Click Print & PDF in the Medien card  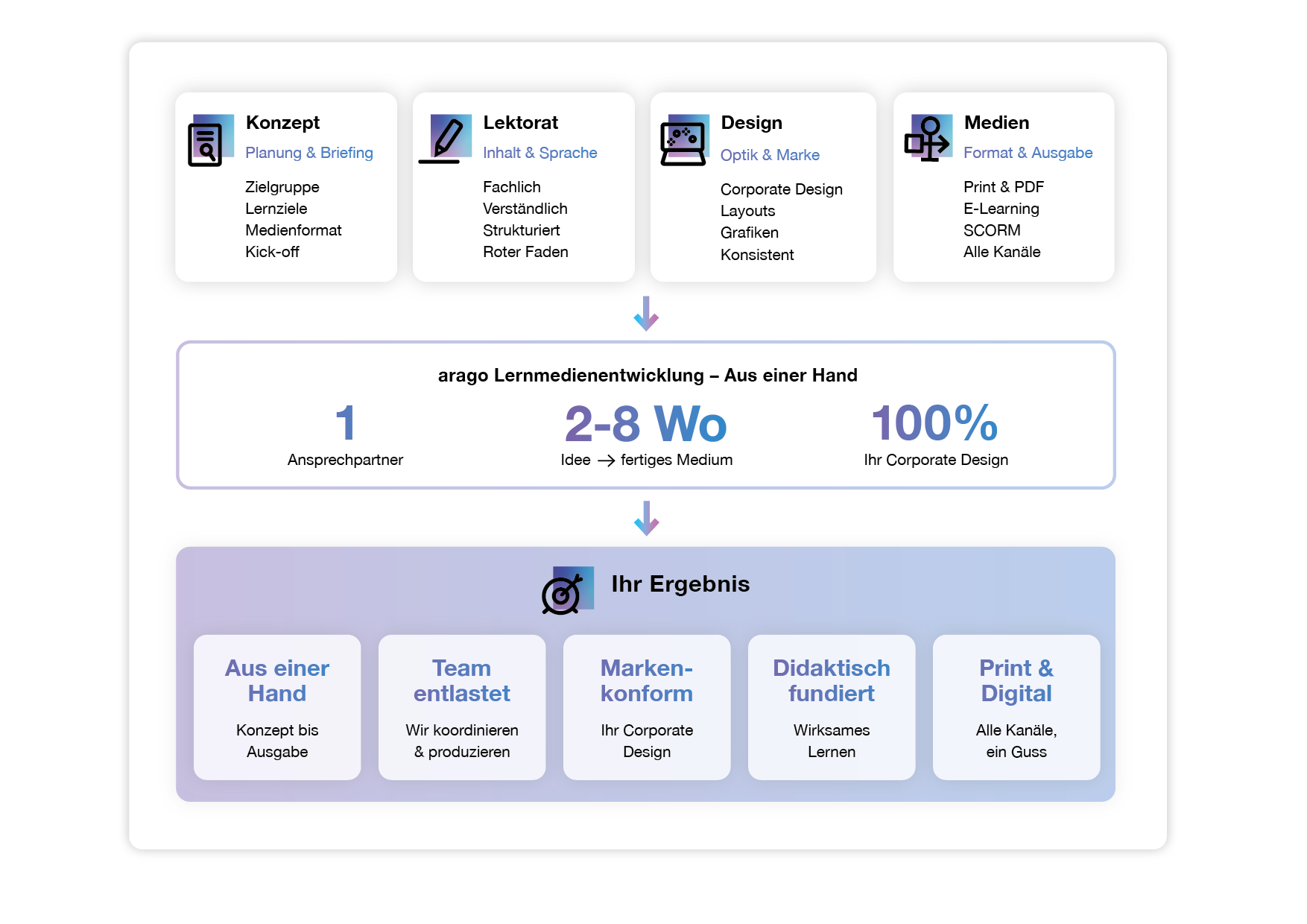[x=1004, y=187]
